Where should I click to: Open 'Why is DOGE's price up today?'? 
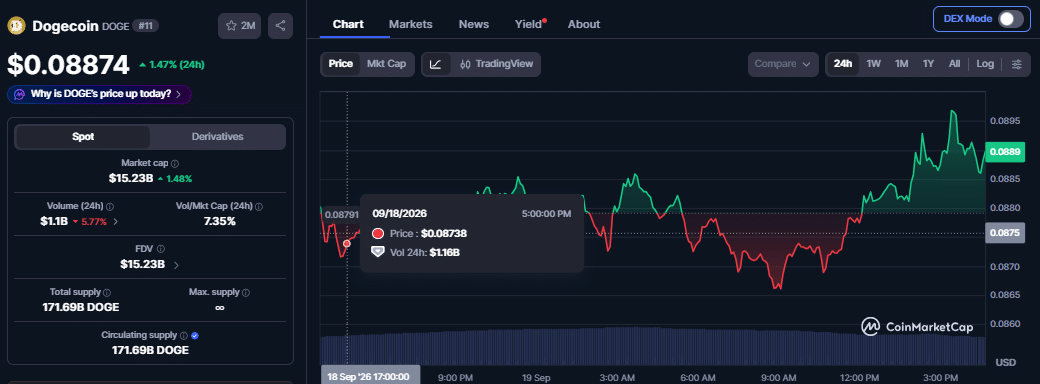pyautogui.click(x=99, y=95)
